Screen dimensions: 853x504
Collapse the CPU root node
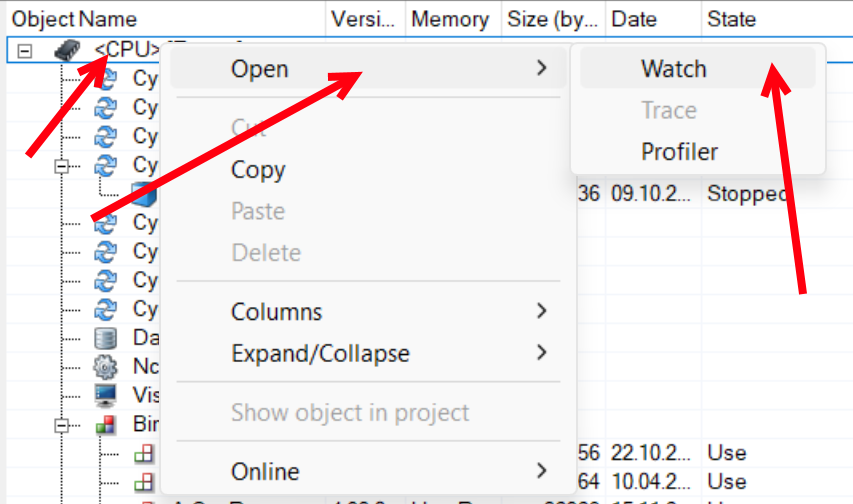(26, 50)
